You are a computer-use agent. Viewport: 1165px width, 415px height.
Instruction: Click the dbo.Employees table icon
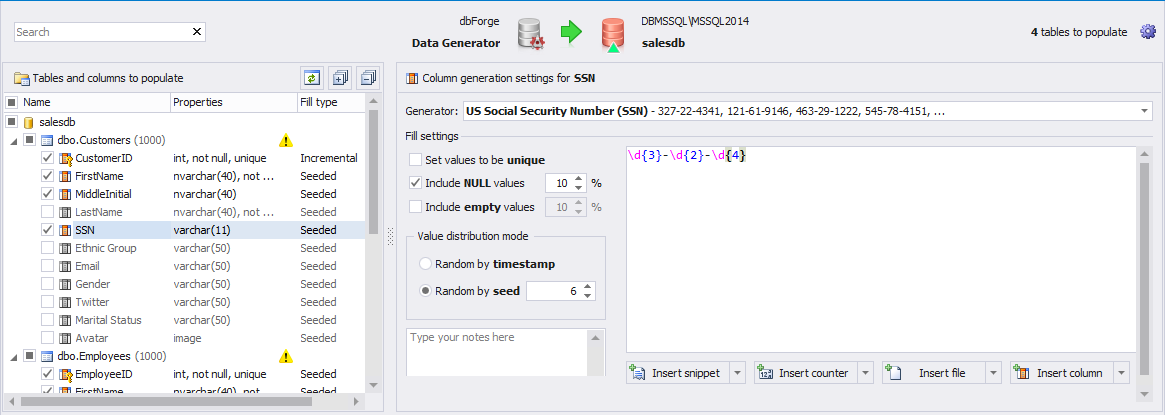point(47,356)
